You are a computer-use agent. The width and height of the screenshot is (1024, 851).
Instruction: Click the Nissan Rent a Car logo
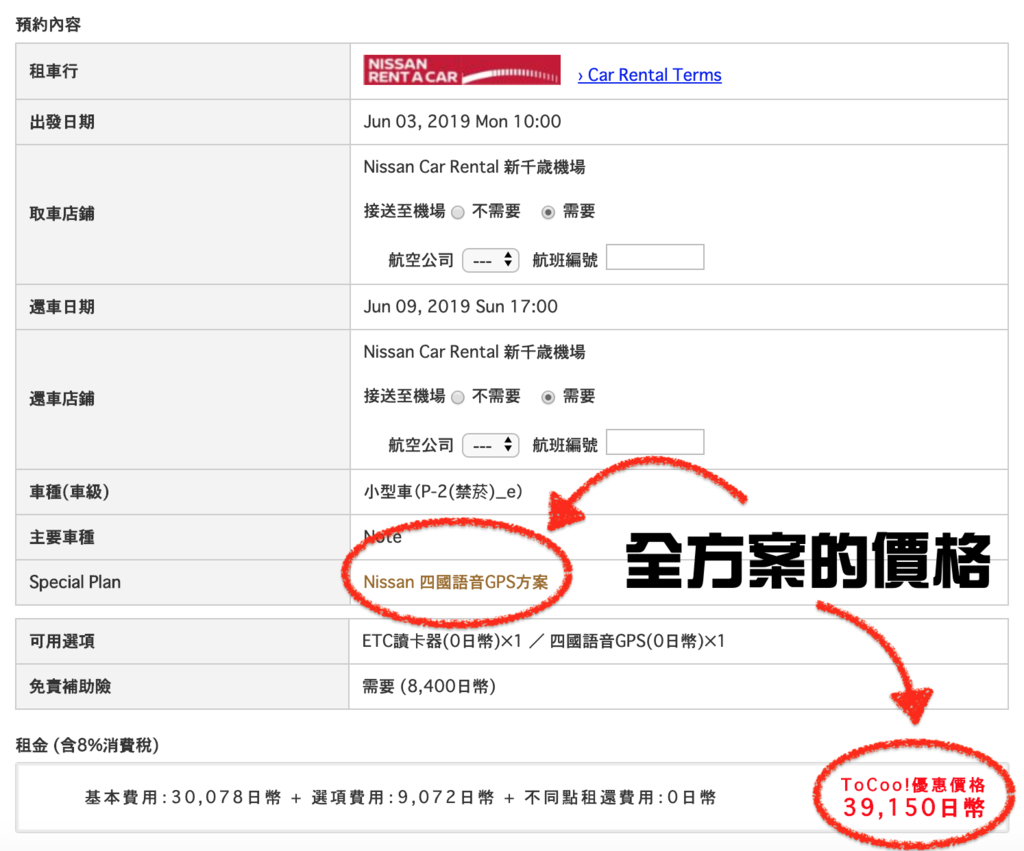(x=462, y=70)
